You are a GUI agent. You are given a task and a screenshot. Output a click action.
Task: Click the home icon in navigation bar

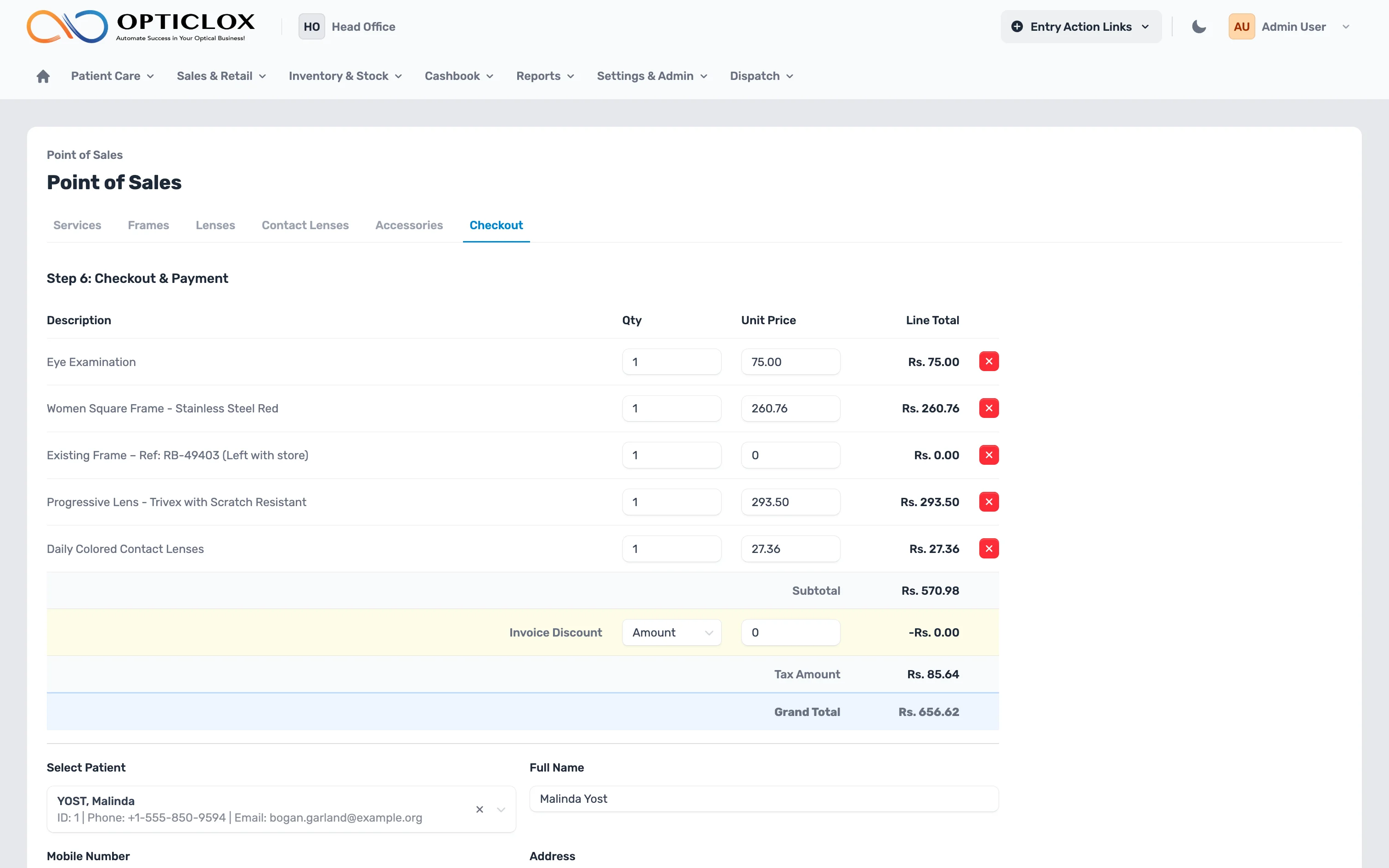[x=43, y=76]
